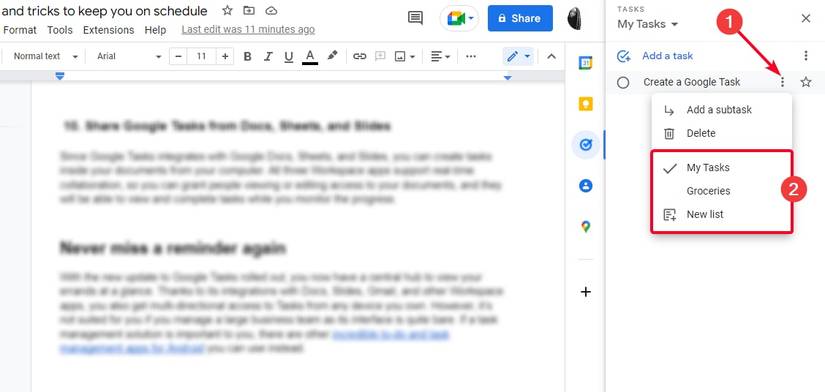Star this document
The height and width of the screenshot is (392, 825).
[x=227, y=11]
